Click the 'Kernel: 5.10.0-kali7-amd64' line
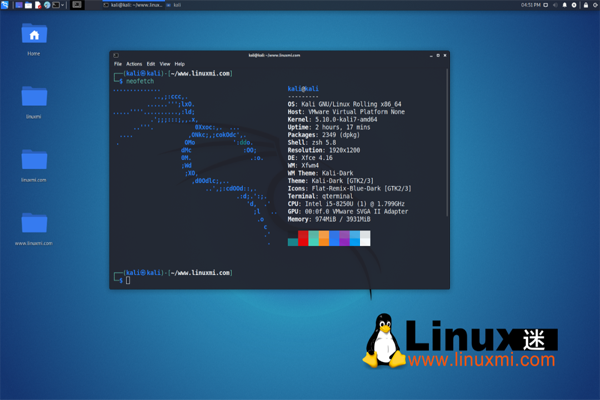 click(x=333, y=119)
